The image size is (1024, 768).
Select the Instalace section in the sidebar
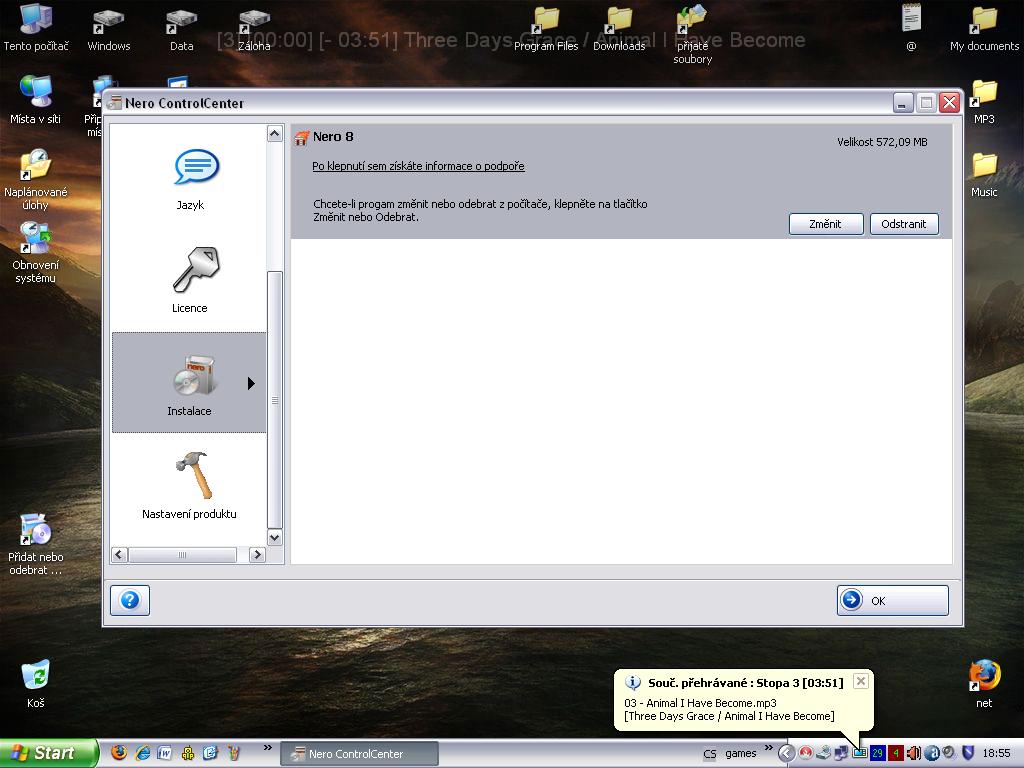coord(189,383)
